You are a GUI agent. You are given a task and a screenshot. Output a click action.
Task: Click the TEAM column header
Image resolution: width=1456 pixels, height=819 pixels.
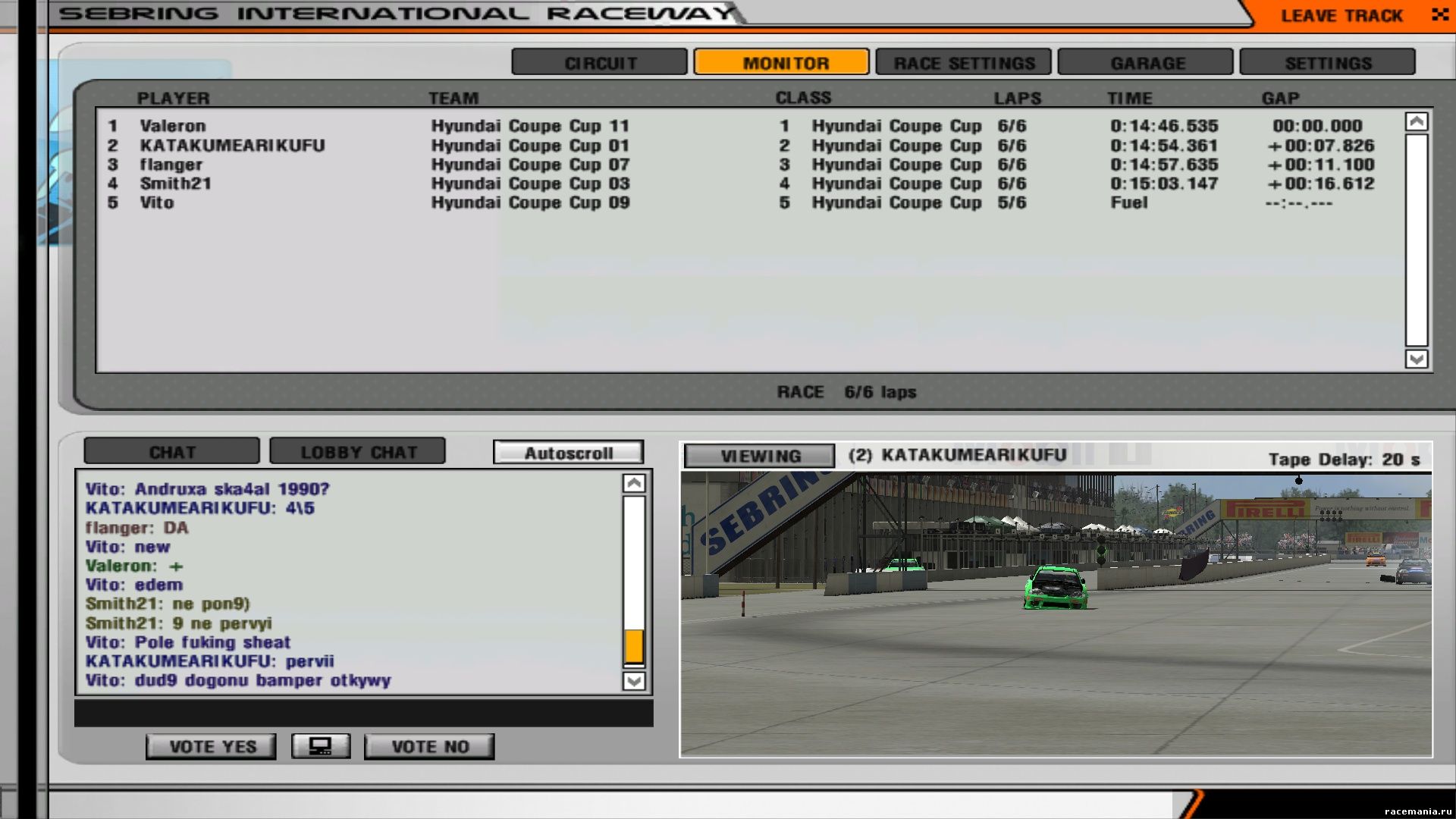coord(453,99)
